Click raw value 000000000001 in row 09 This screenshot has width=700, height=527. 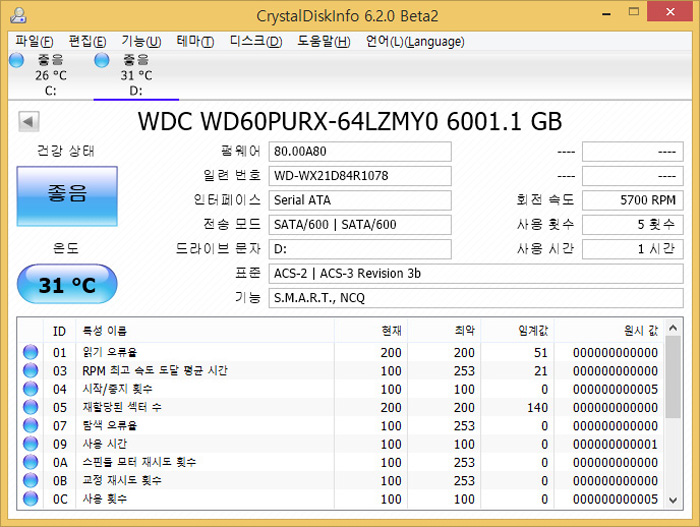(x=615, y=444)
